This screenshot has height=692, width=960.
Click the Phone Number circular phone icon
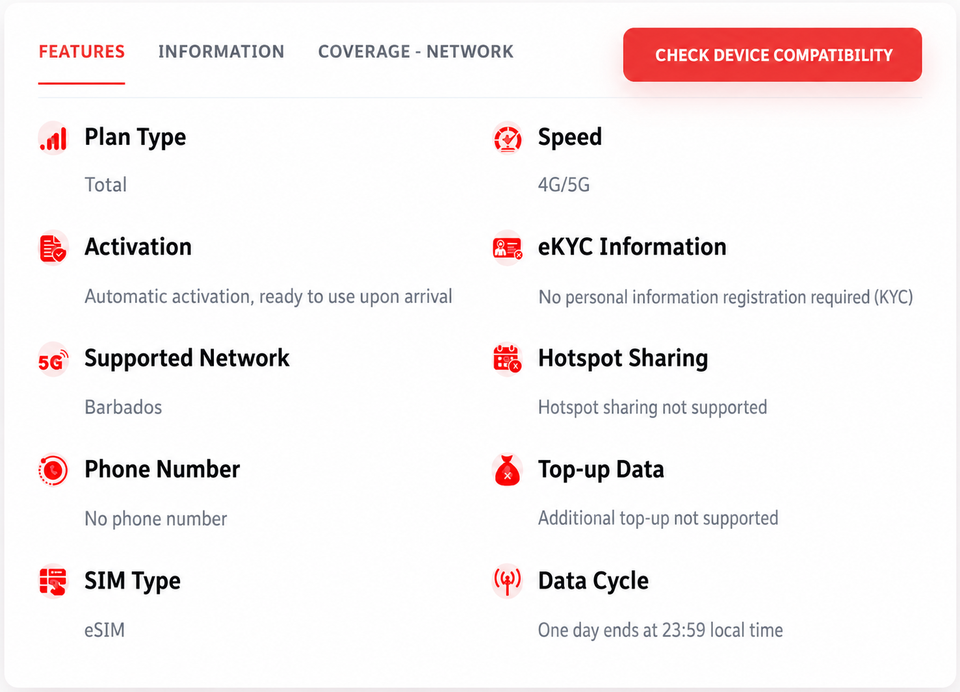pos(53,470)
